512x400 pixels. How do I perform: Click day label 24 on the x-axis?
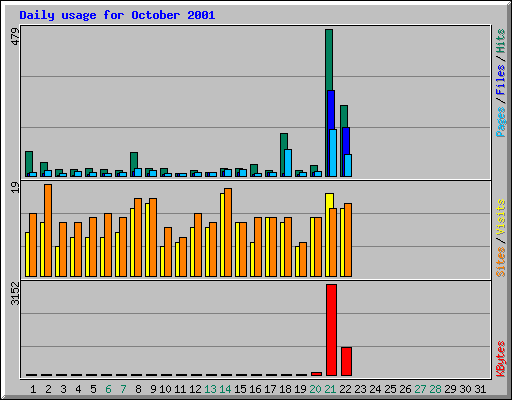pyautogui.click(x=375, y=389)
